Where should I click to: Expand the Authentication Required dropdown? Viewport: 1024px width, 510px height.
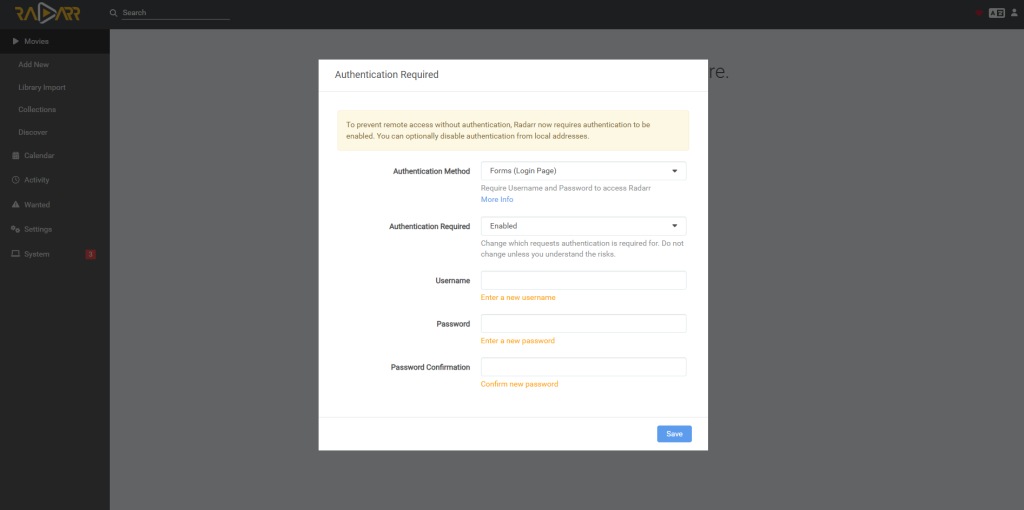[583, 226]
